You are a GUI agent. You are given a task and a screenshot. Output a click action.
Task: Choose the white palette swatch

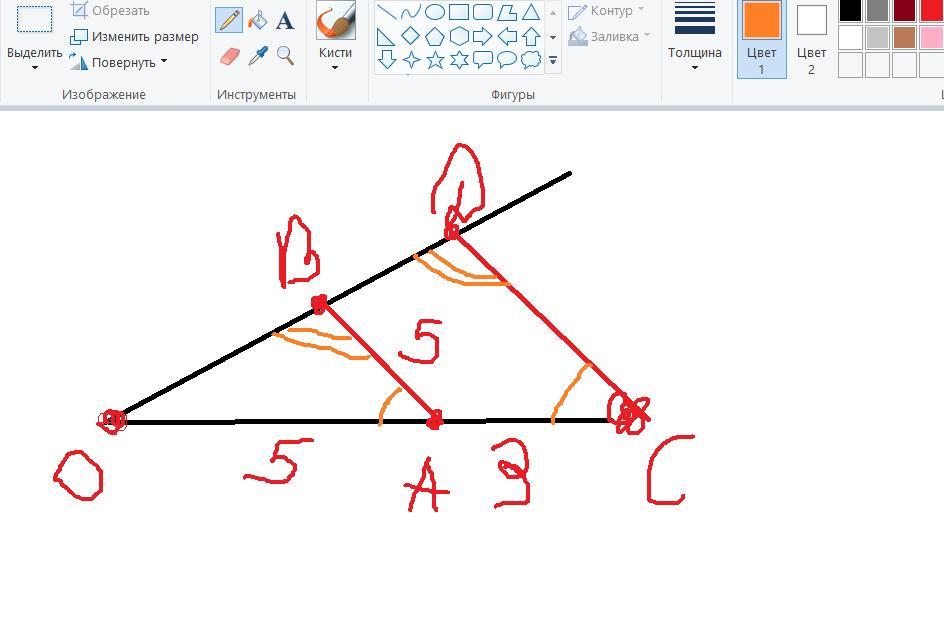(850, 37)
